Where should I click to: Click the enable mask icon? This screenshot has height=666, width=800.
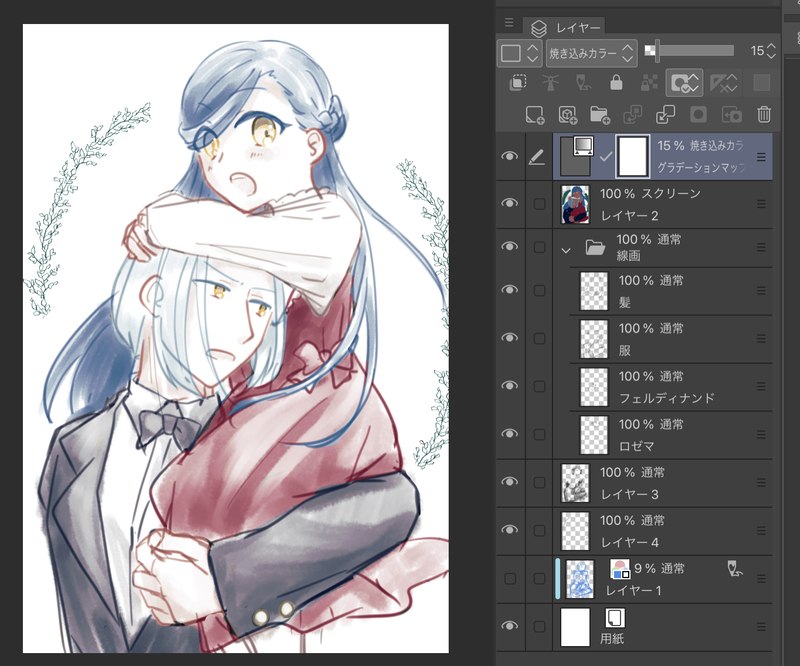[684, 83]
